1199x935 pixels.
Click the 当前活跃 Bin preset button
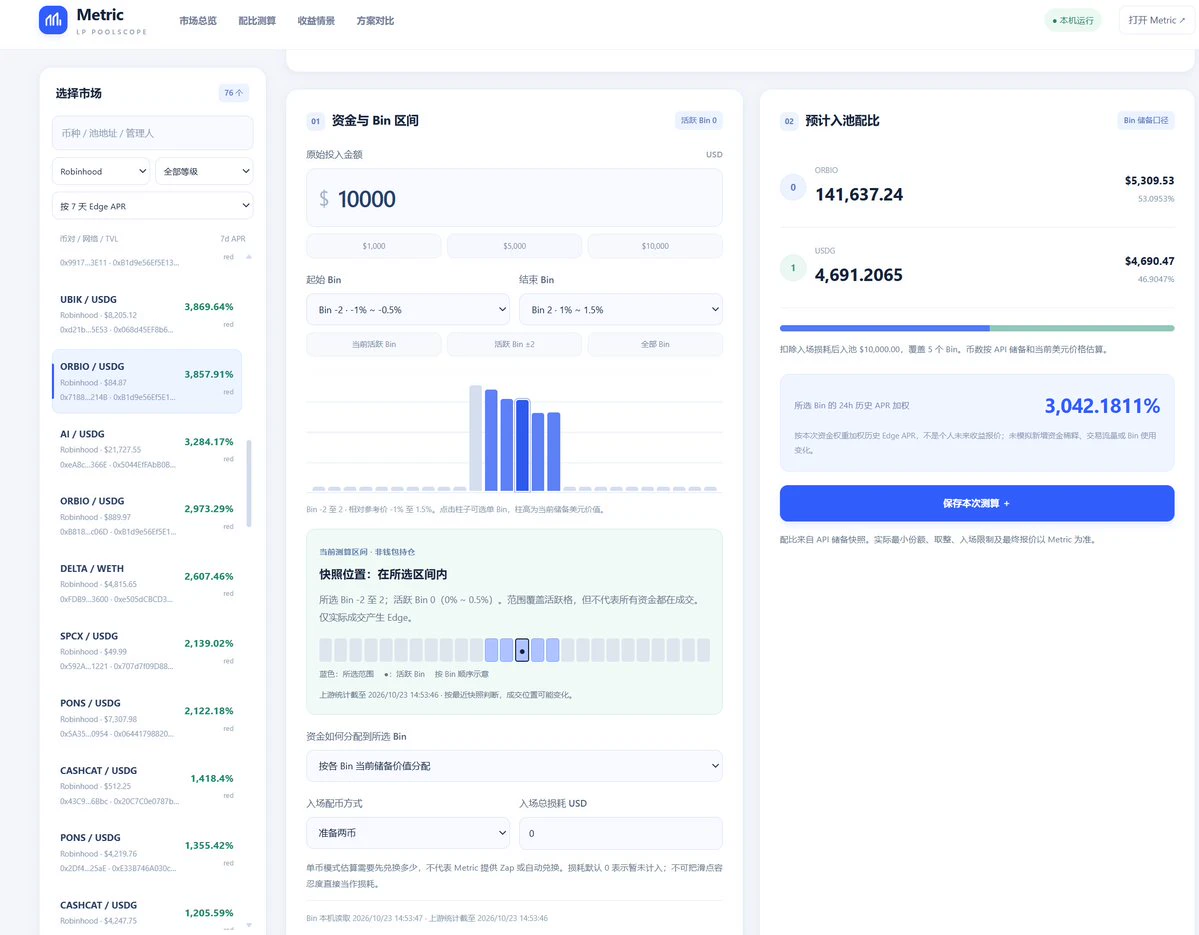(374, 344)
